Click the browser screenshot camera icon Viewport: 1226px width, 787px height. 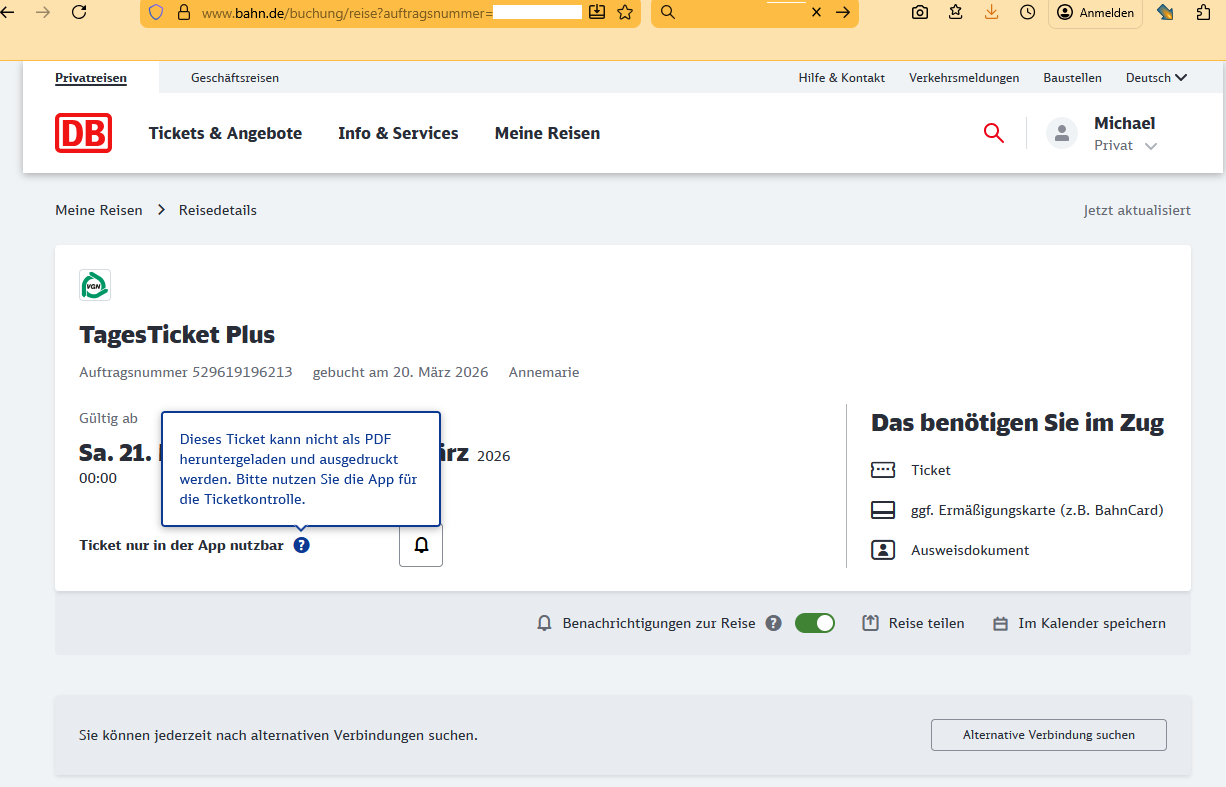(920, 12)
